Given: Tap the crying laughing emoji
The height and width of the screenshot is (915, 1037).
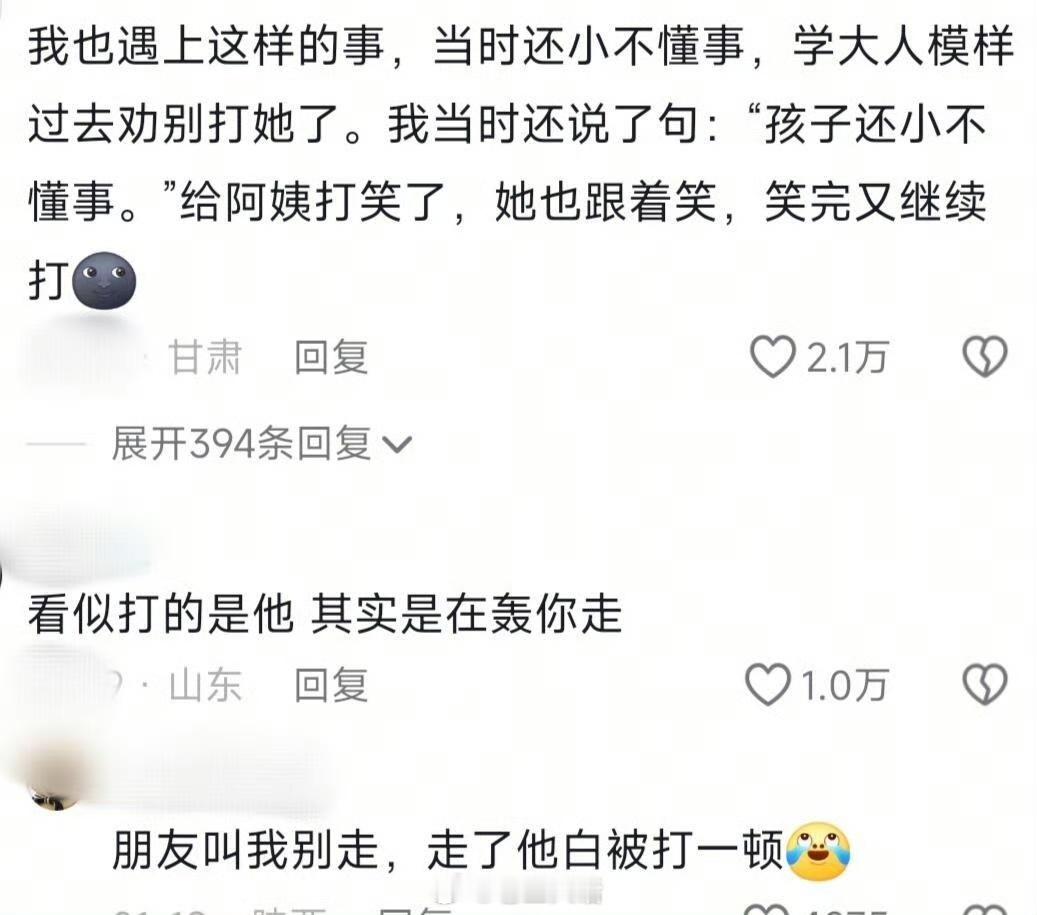Looking at the screenshot, I should pos(817,852).
